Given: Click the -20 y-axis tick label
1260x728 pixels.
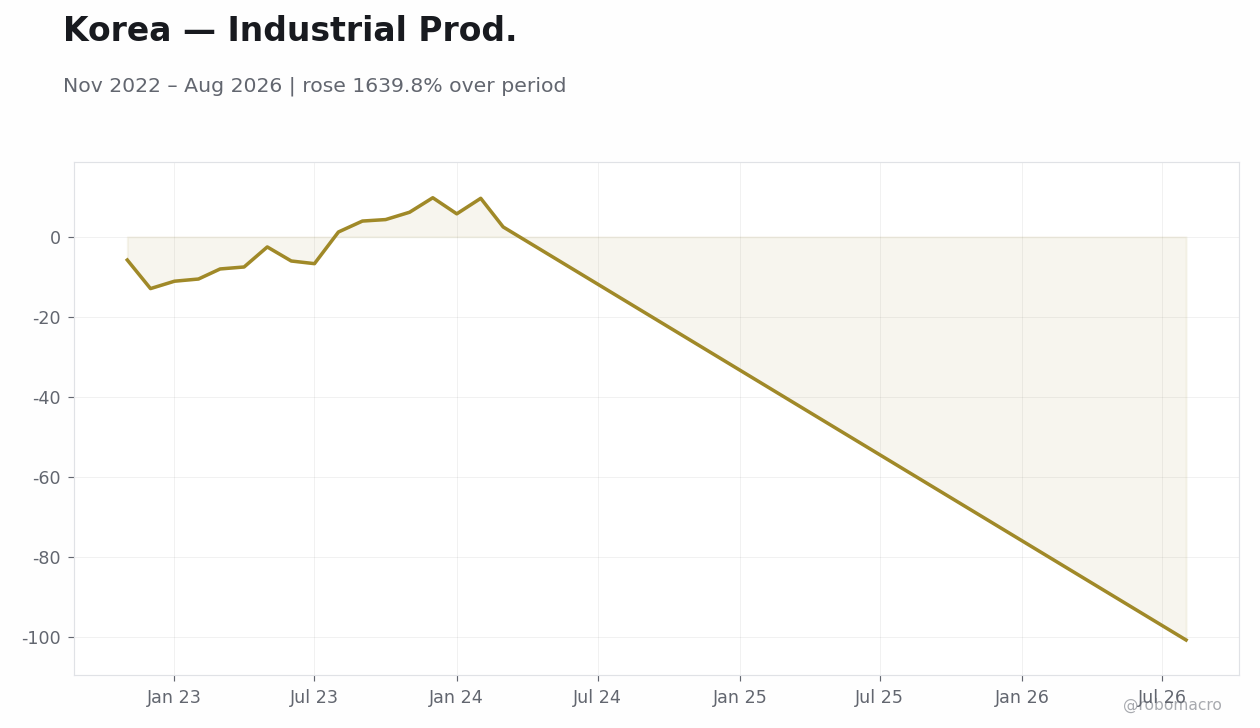Looking at the screenshot, I should [47, 318].
